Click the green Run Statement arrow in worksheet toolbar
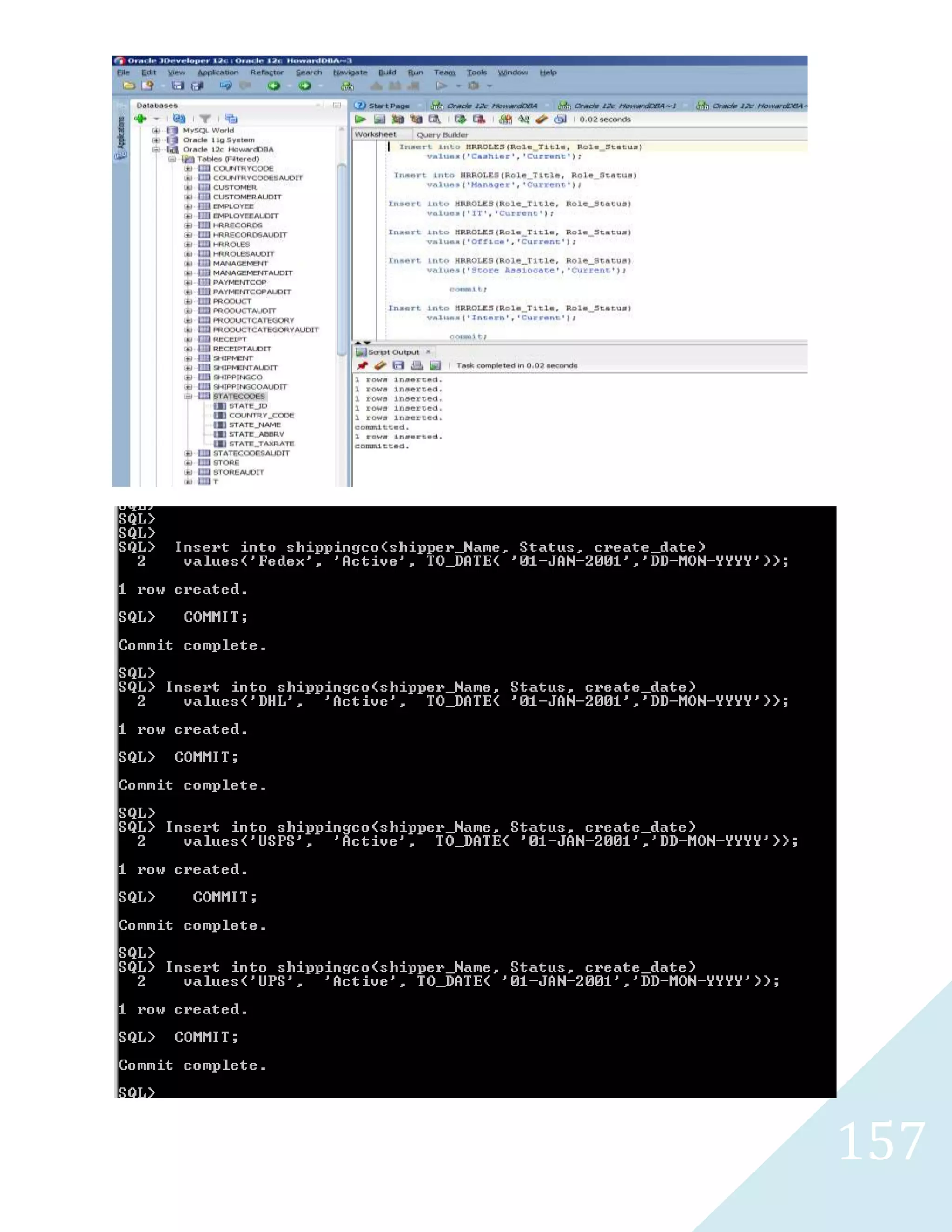Screen dimensions: 952x1232 (x=360, y=119)
